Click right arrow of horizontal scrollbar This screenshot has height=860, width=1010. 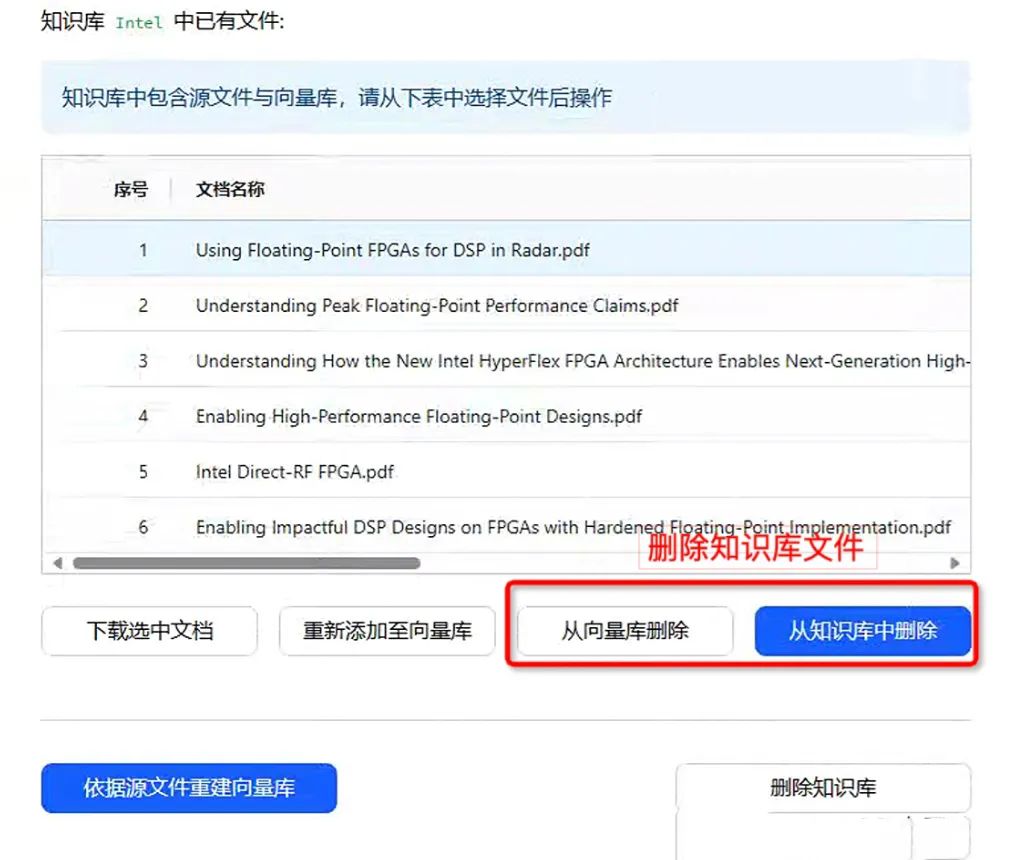pos(955,563)
